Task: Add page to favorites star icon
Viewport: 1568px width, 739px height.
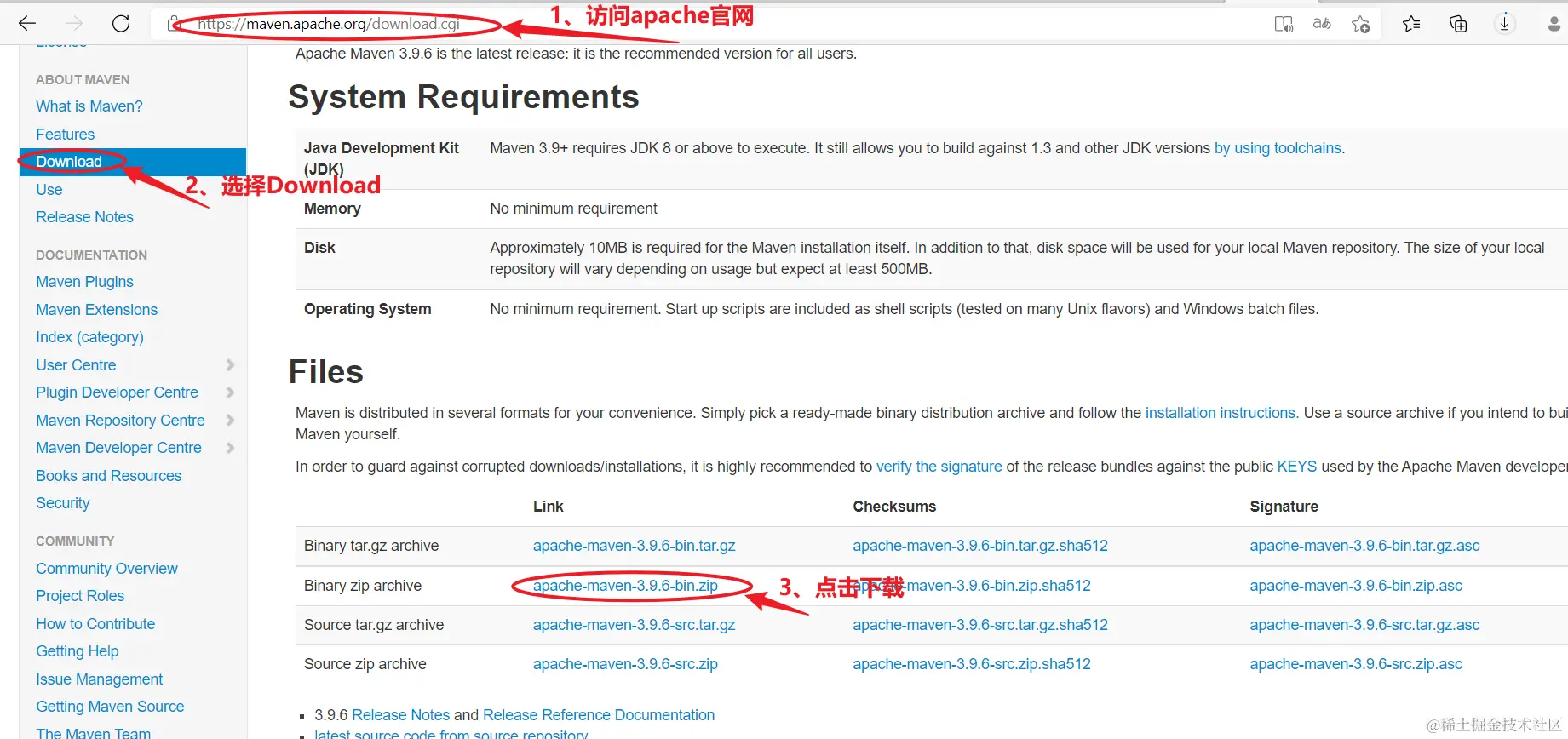Action: (1361, 24)
